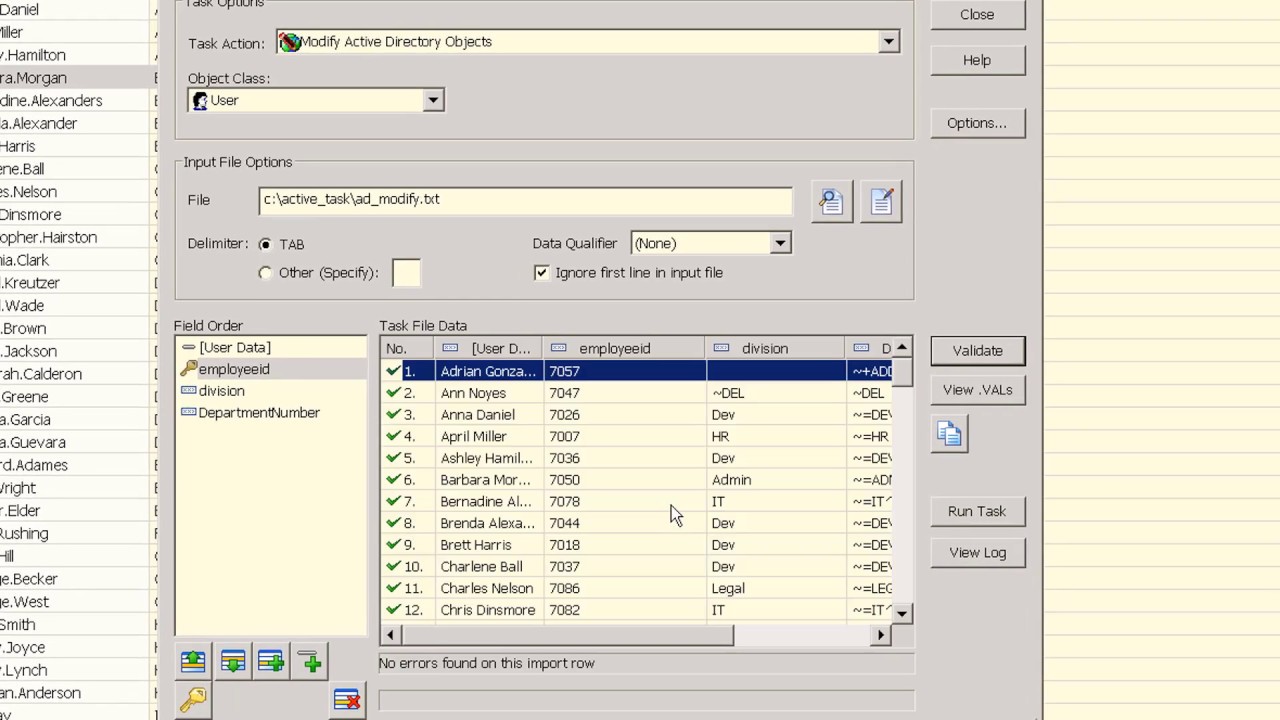The width and height of the screenshot is (1280, 720).
Task: Click the division column header
Action: [775, 348]
